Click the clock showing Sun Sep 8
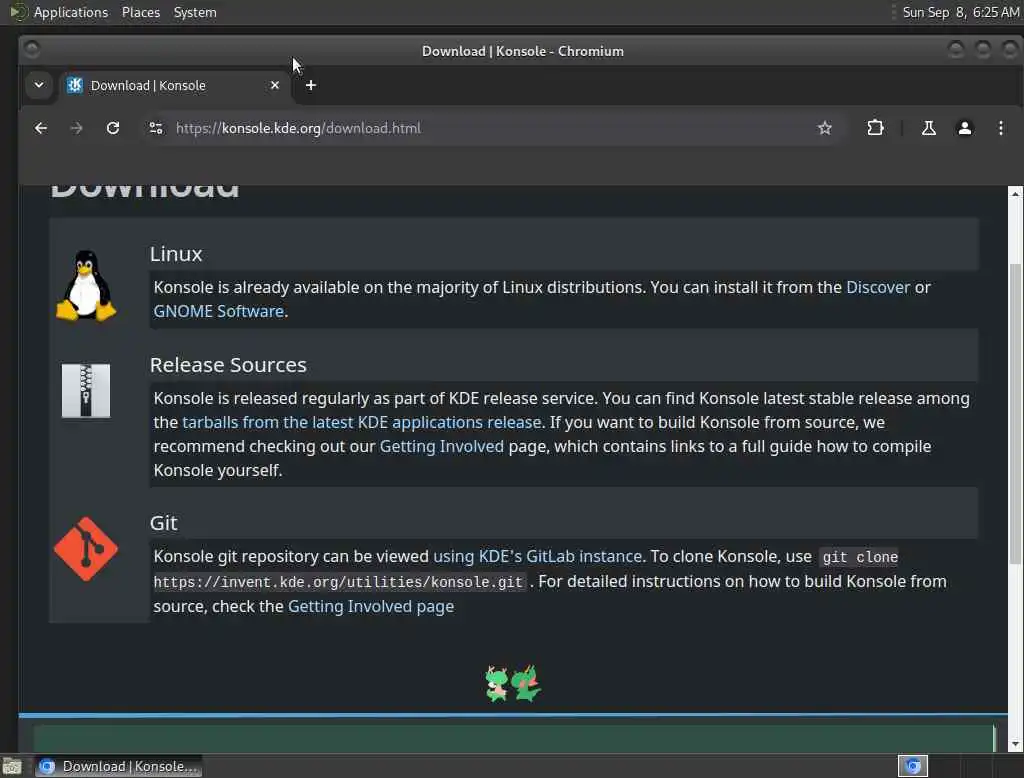 click(x=961, y=12)
